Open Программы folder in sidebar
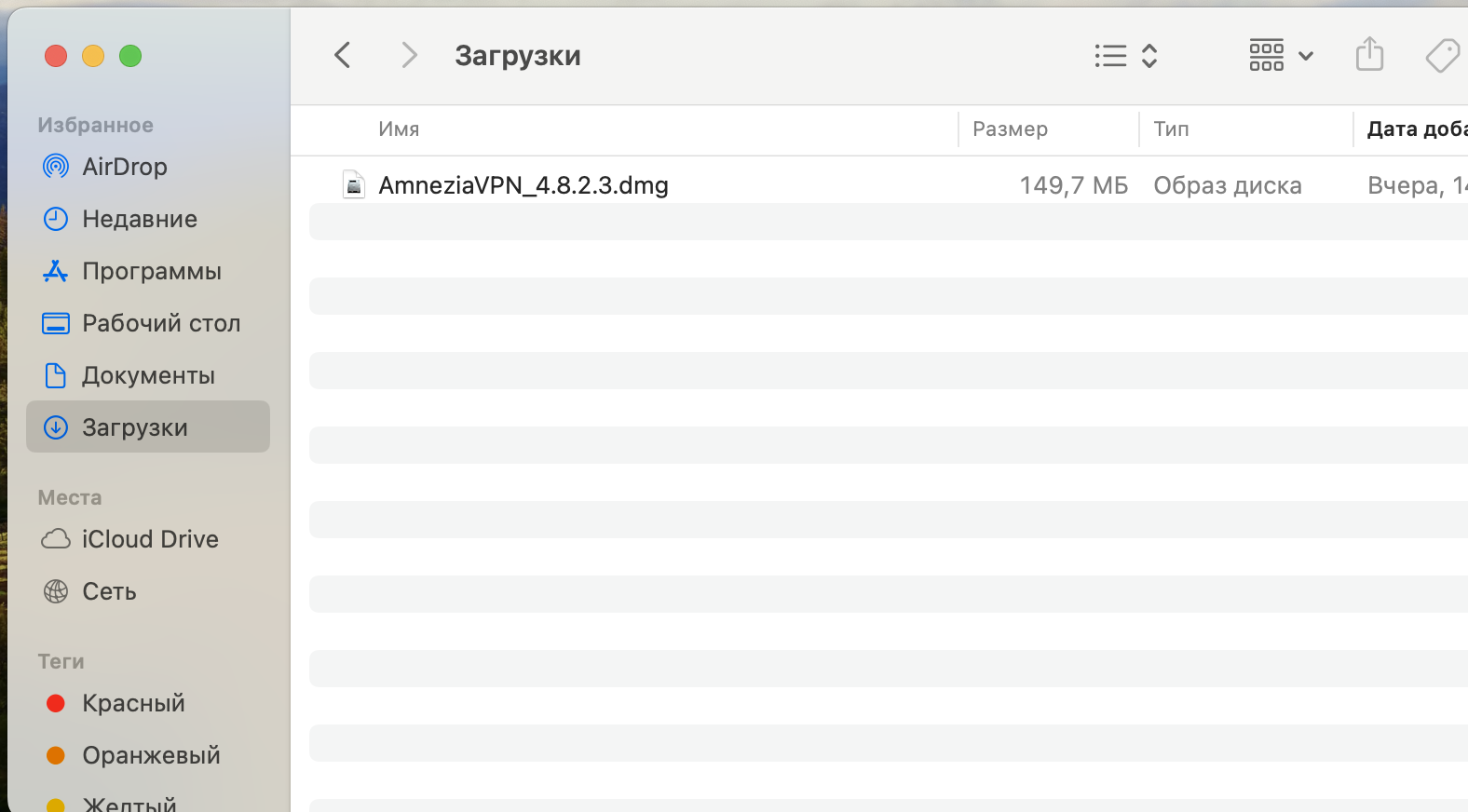This screenshot has height=812, width=1468. (x=151, y=271)
